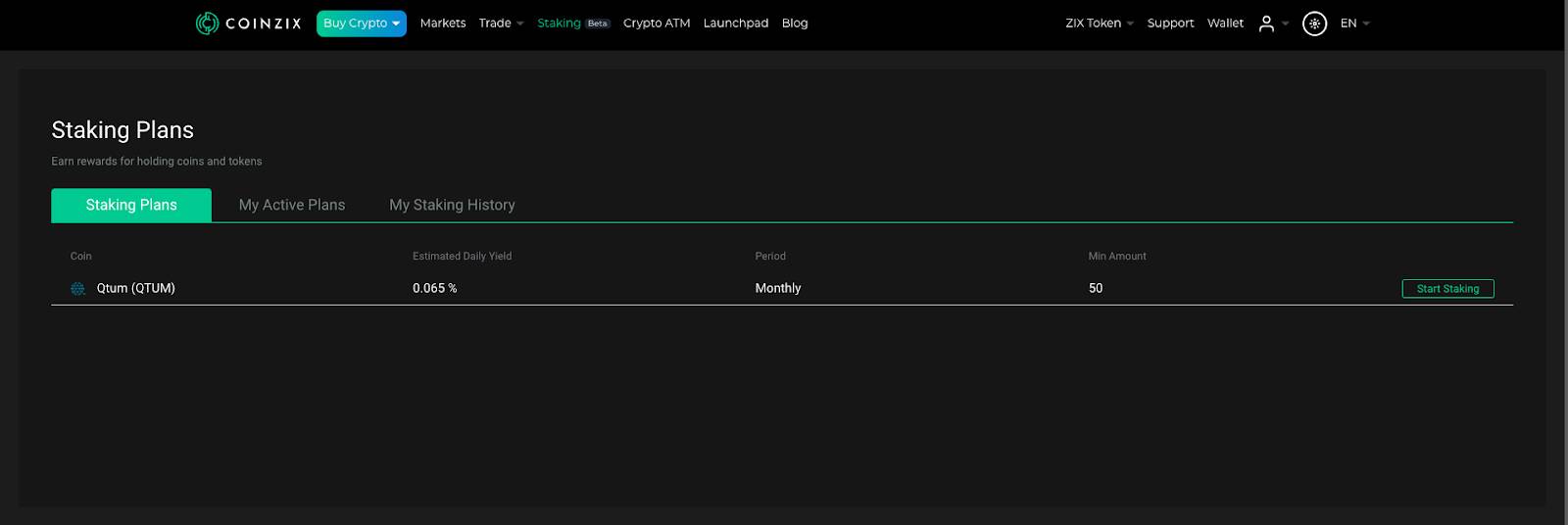
Task: Click the Qtum coin icon
Action: click(77, 289)
